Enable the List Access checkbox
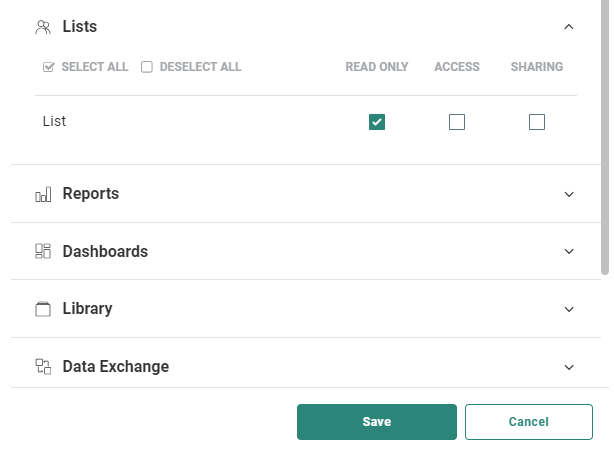The height and width of the screenshot is (451, 614). tap(457, 122)
